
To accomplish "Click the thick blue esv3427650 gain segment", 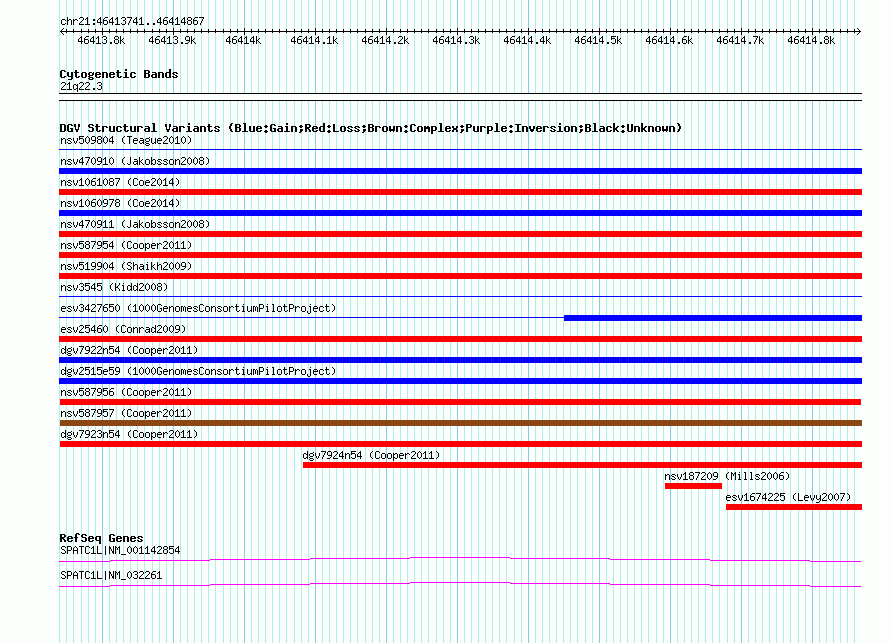I will pyautogui.click(x=713, y=318).
